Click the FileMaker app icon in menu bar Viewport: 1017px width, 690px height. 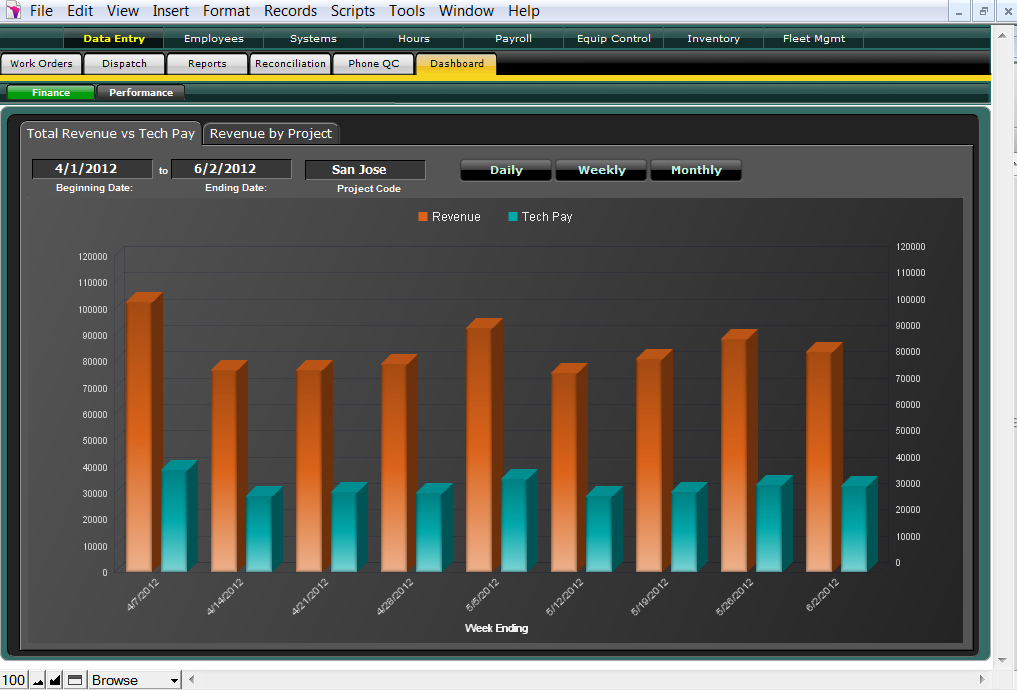click(13, 11)
